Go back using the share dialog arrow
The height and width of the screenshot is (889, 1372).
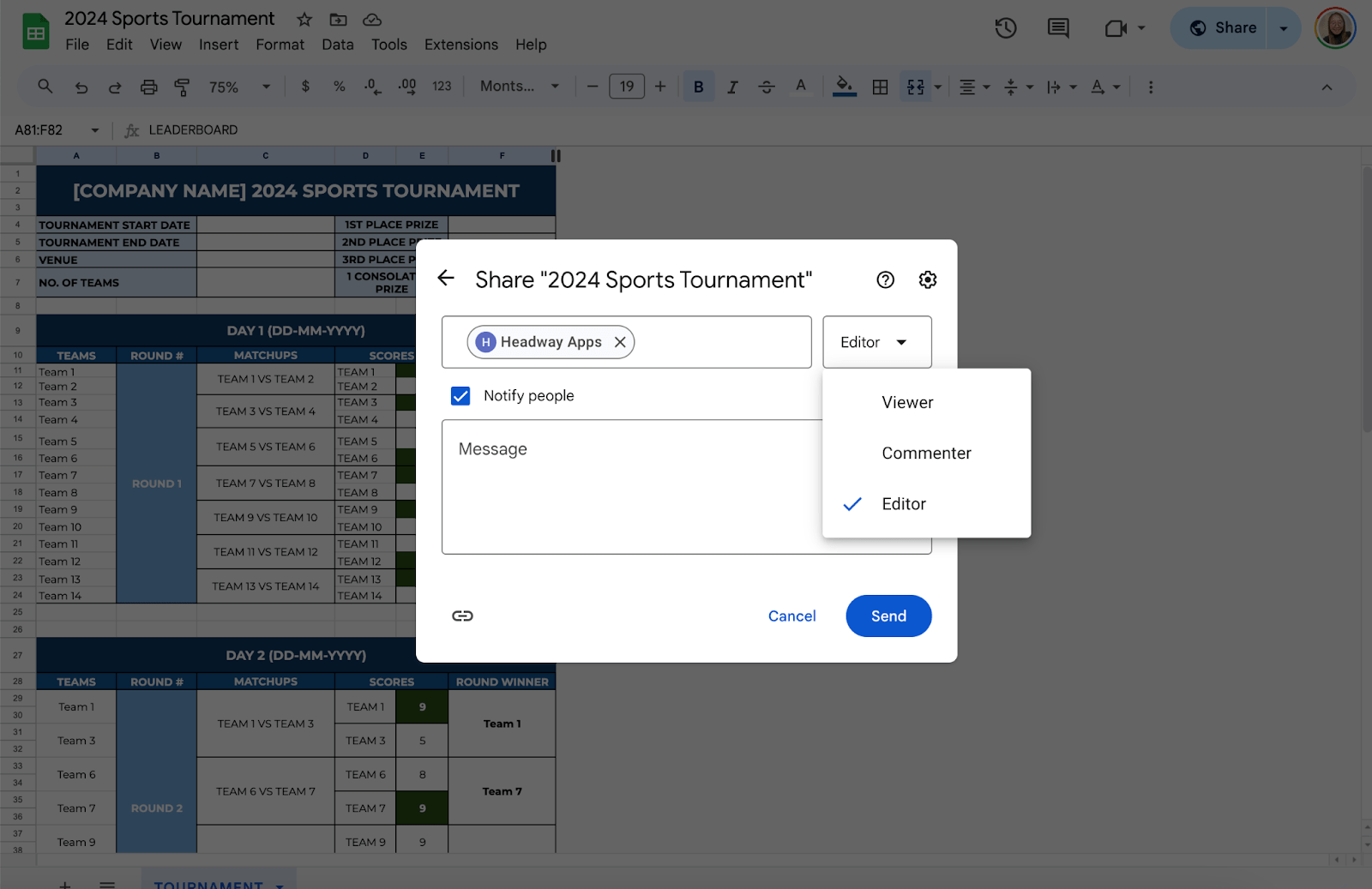point(446,279)
